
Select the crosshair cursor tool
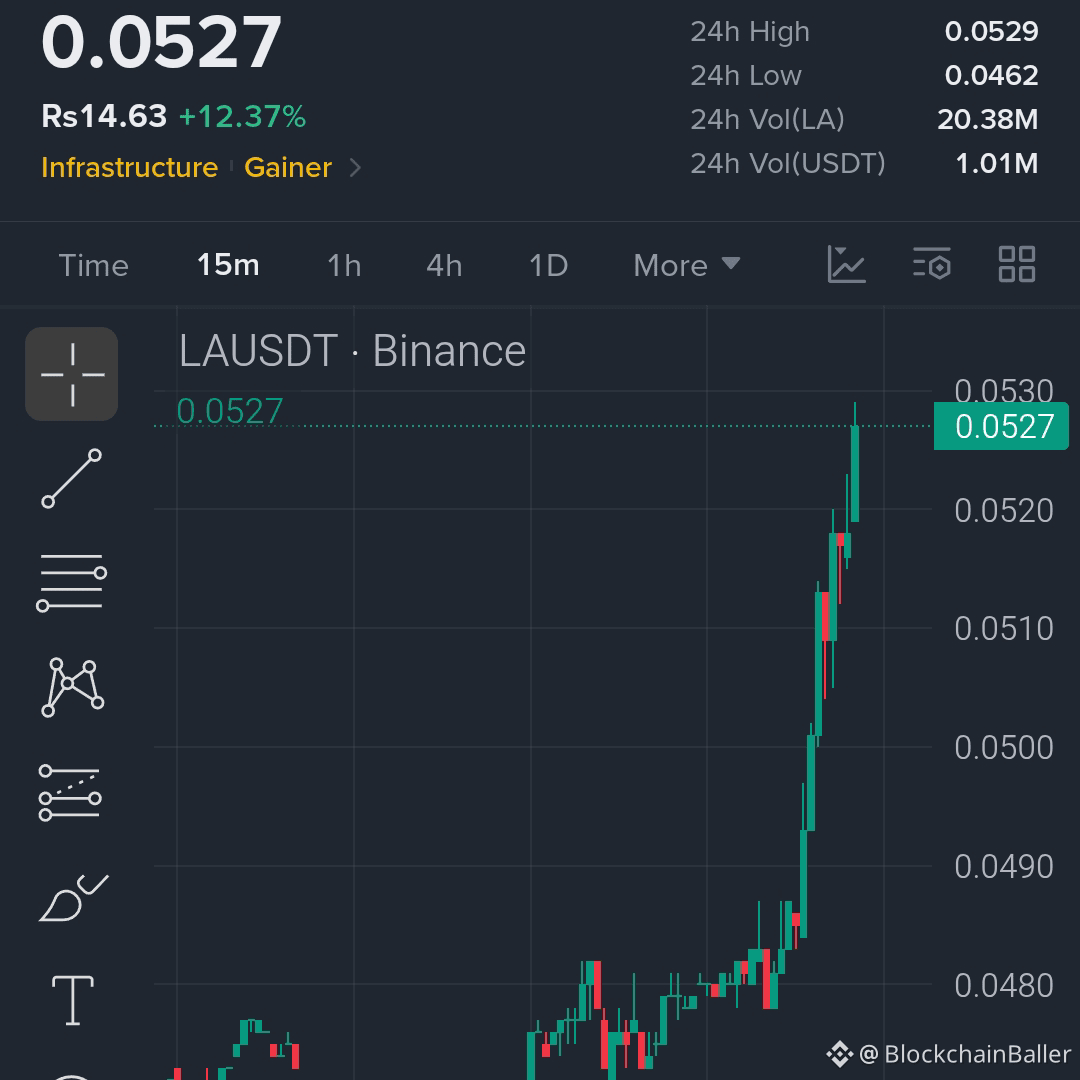point(72,374)
